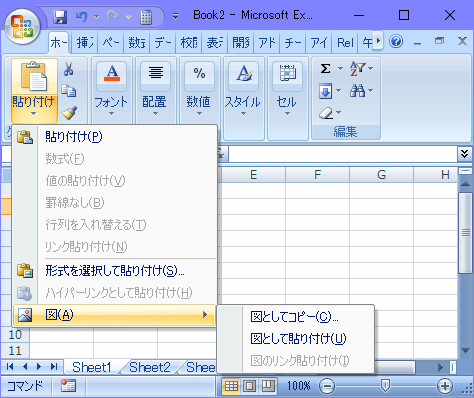The image size is (474, 398).
Task: Click macro record icon in status bar
Action: (68, 386)
